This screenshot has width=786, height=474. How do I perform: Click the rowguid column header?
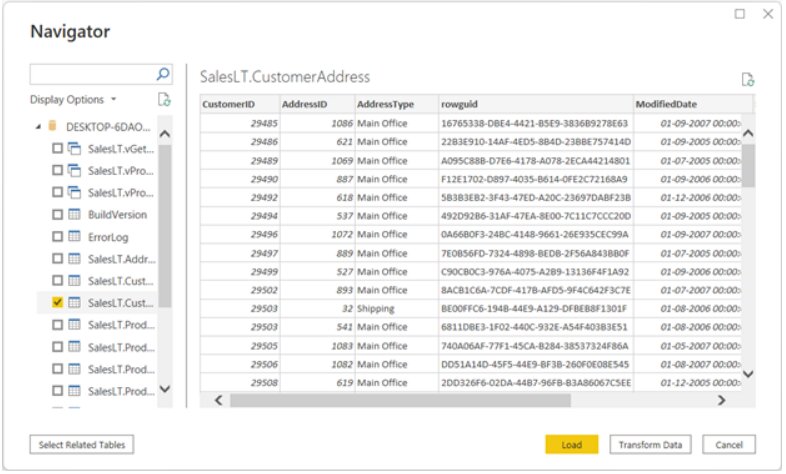pyautogui.click(x=536, y=104)
